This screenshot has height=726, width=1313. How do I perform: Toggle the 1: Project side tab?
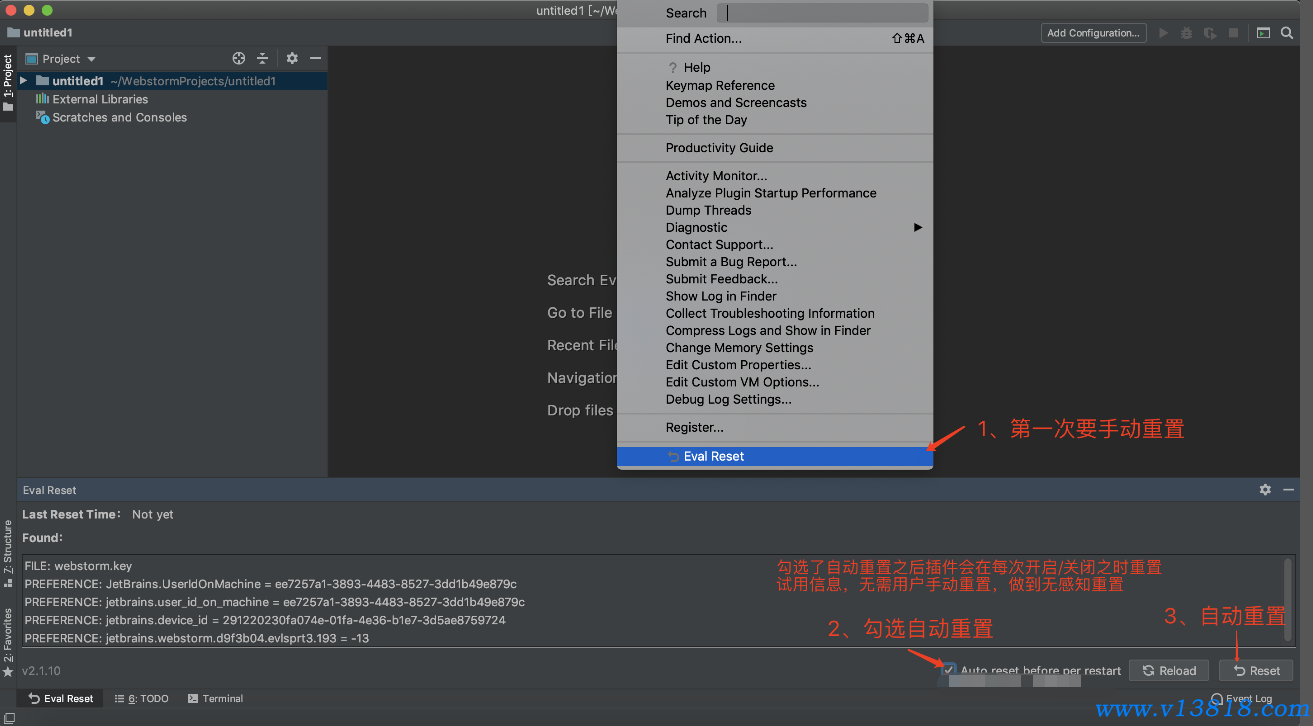click(8, 83)
